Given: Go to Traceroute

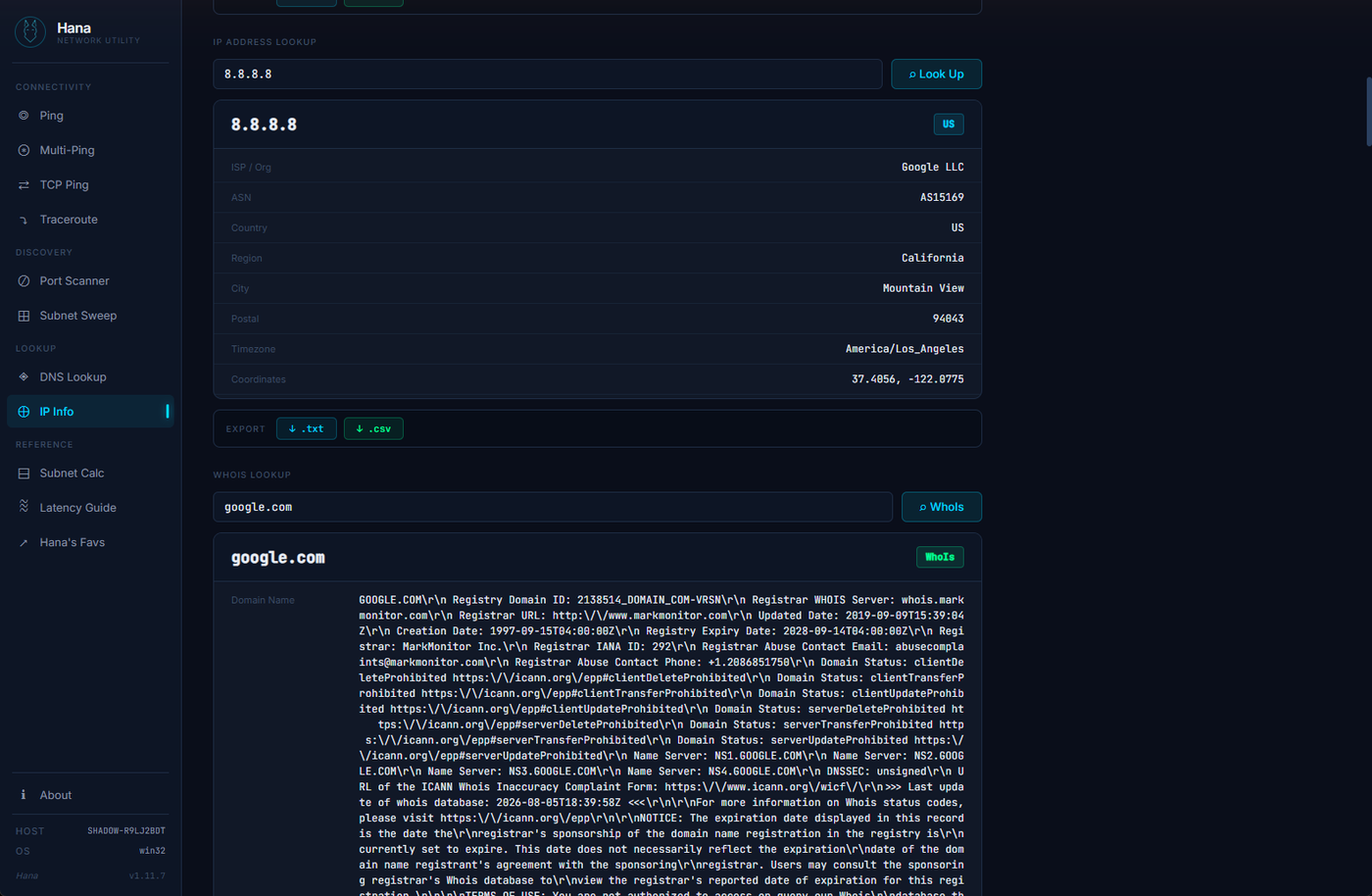Looking at the screenshot, I should coord(90,220).
